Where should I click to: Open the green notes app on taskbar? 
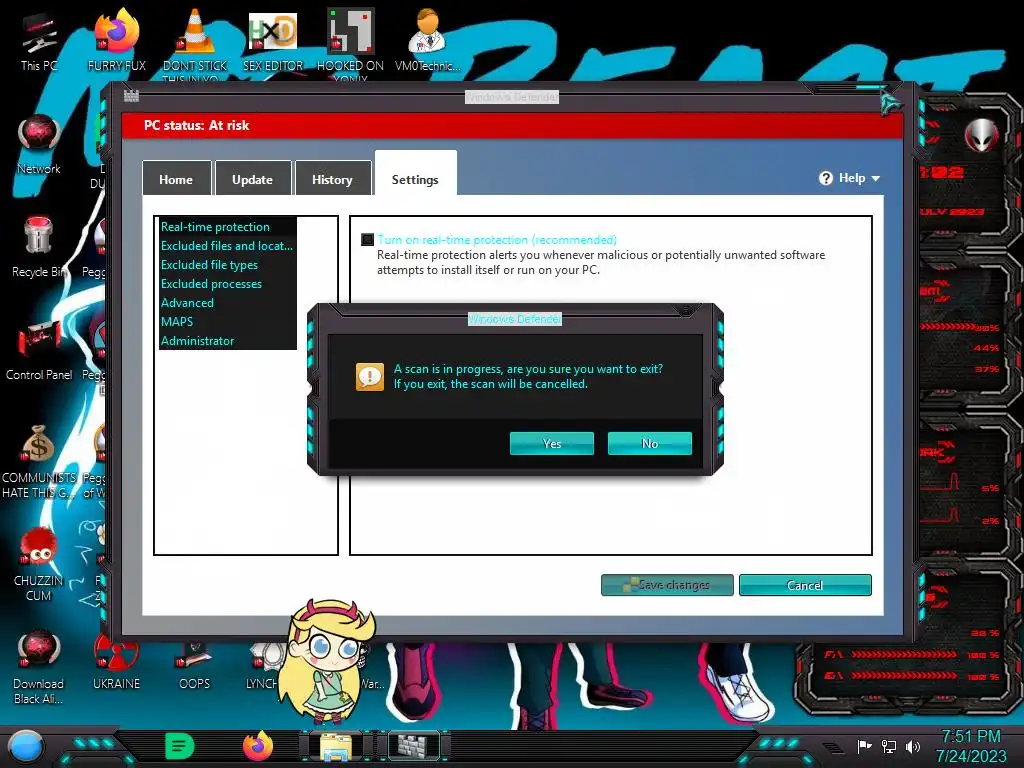(x=179, y=746)
